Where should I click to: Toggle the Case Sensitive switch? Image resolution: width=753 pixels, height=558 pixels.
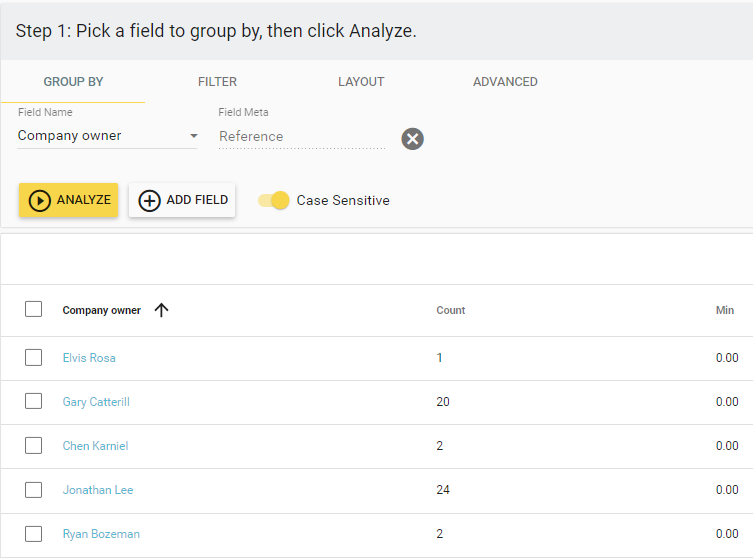click(x=274, y=200)
